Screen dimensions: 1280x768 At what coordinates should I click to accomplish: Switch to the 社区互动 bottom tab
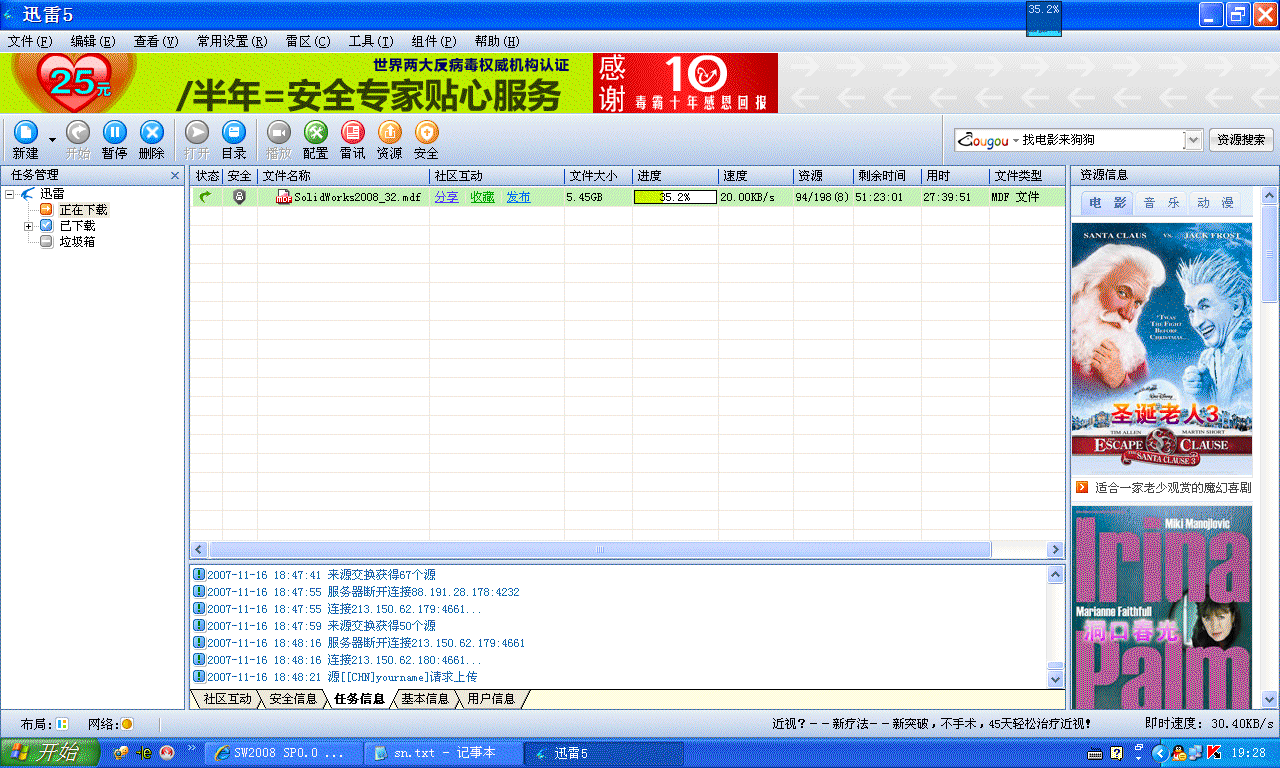tap(227, 699)
